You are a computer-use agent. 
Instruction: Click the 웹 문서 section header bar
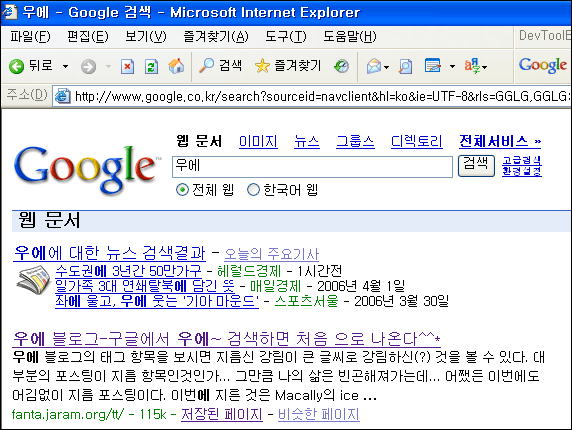point(291,221)
